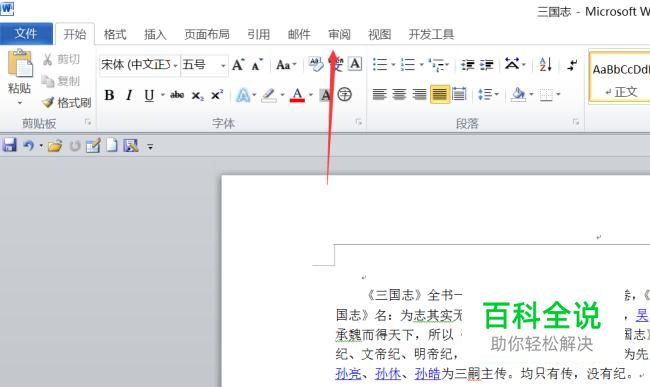Align text left

tap(379, 95)
